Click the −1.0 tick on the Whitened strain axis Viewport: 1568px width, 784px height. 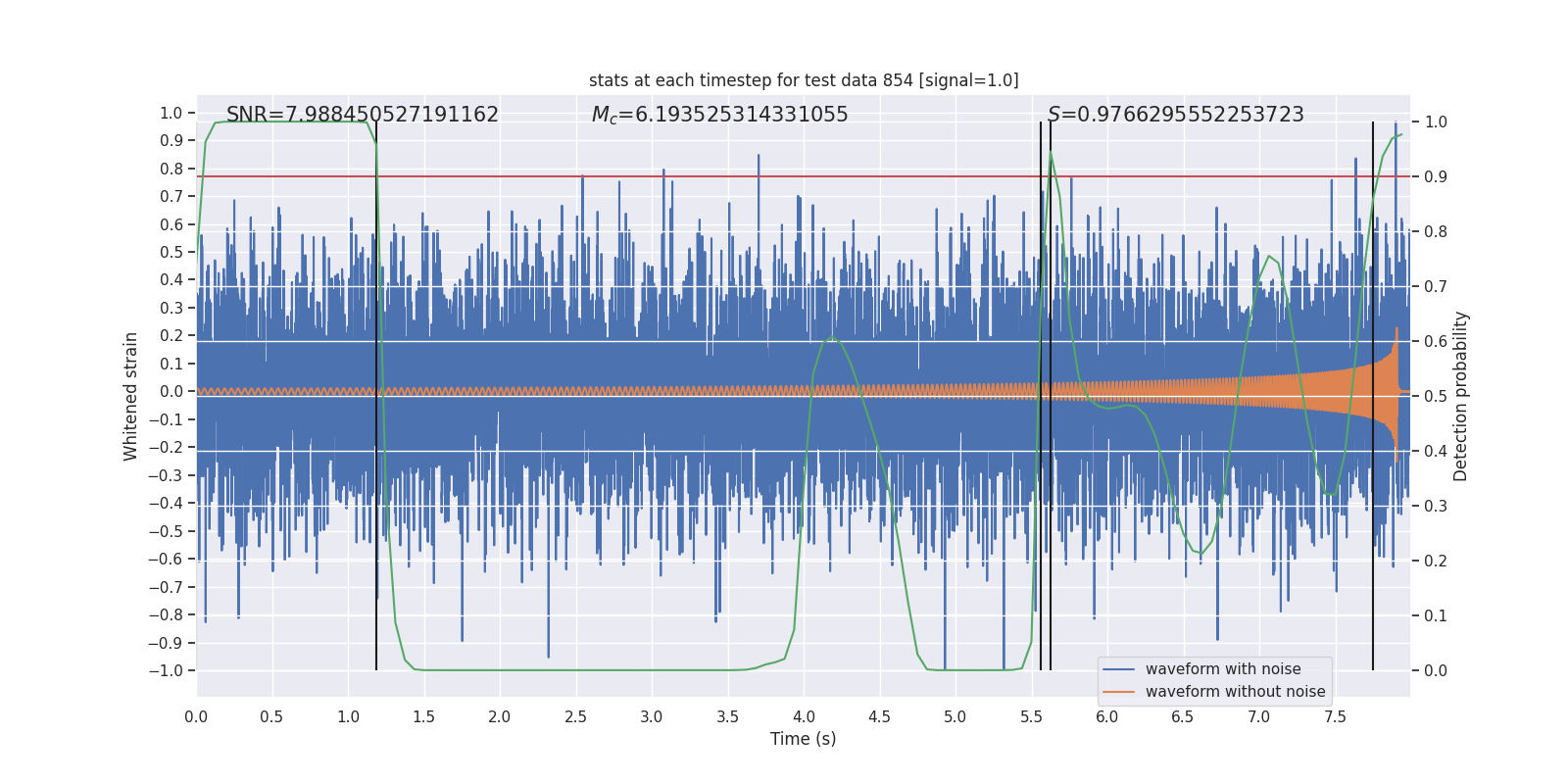click(166, 670)
